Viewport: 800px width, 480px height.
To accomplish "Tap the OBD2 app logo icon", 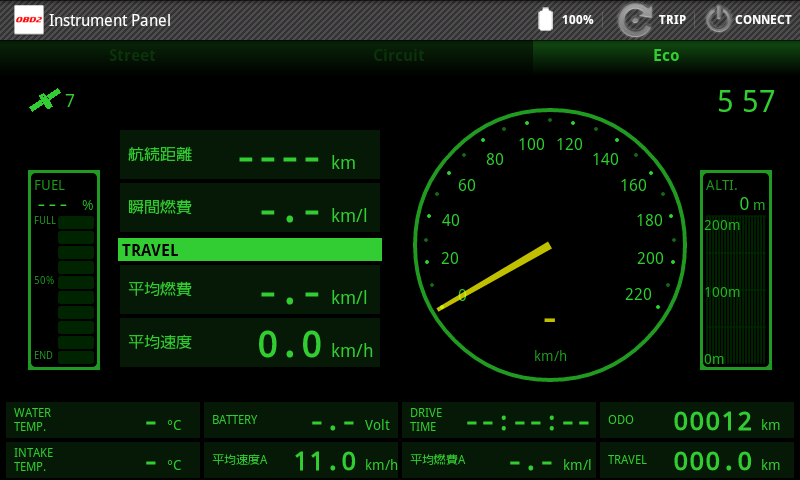I will click(29, 20).
